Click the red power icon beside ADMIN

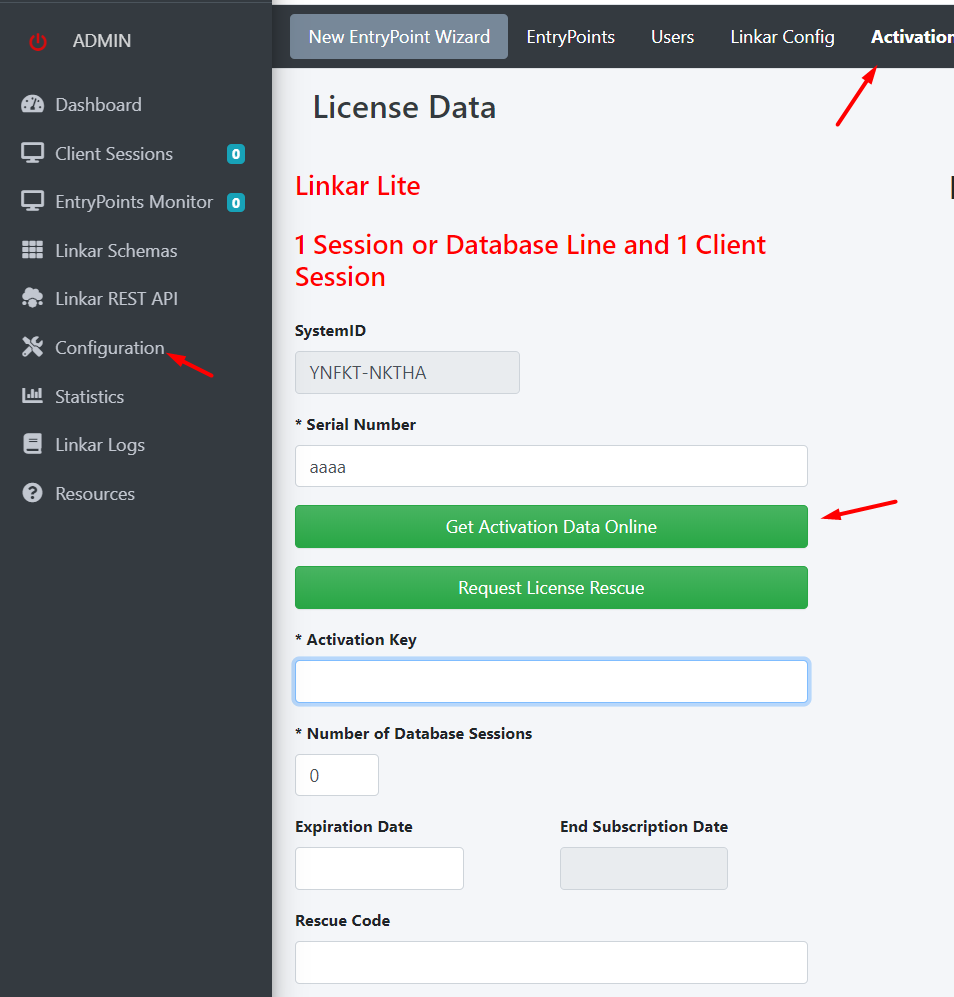pos(38,41)
